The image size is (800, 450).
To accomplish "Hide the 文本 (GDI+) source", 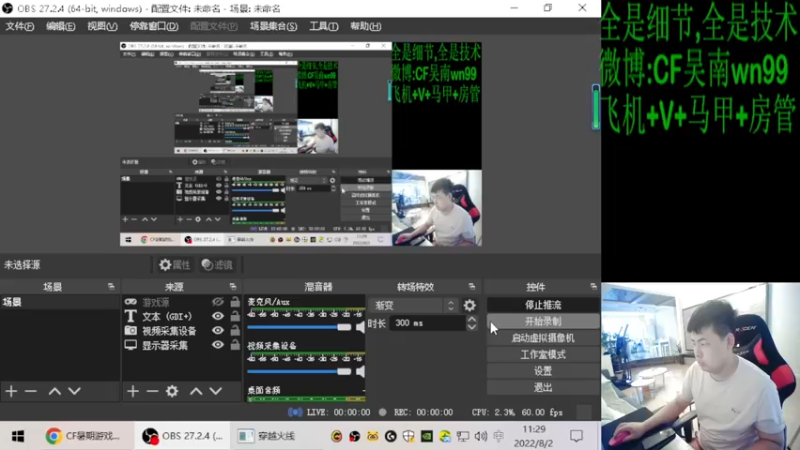I will click(218, 316).
